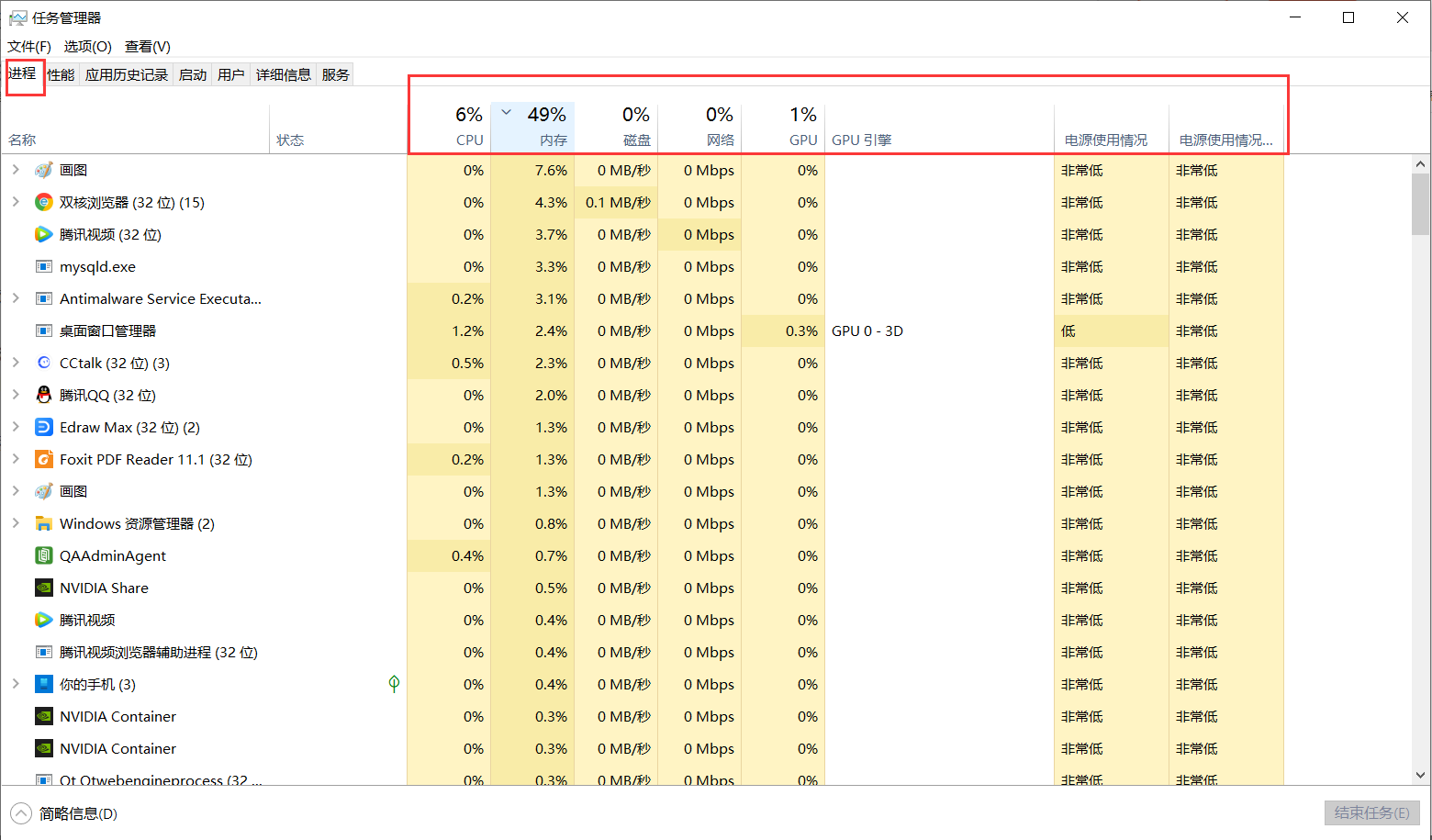Select the 进程 tab
Image resolution: width=1432 pixels, height=840 pixels.
[x=22, y=73]
